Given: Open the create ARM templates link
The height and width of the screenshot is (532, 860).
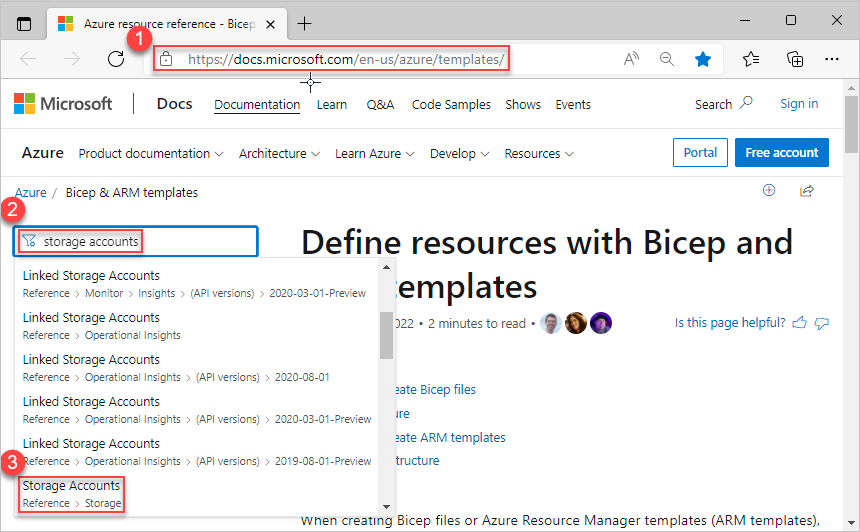Looking at the screenshot, I should (450, 438).
